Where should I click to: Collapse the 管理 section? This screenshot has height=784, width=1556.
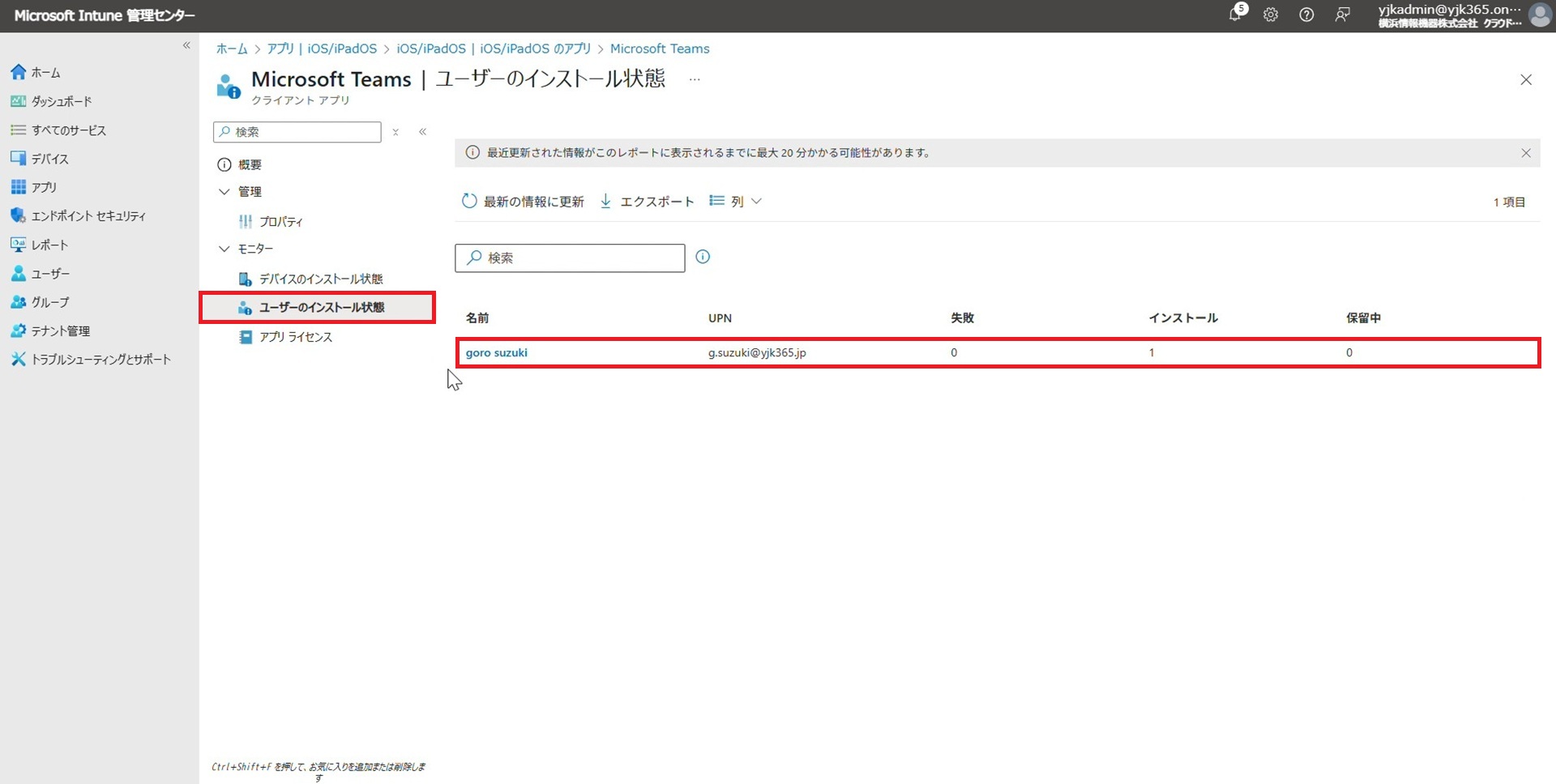224,192
